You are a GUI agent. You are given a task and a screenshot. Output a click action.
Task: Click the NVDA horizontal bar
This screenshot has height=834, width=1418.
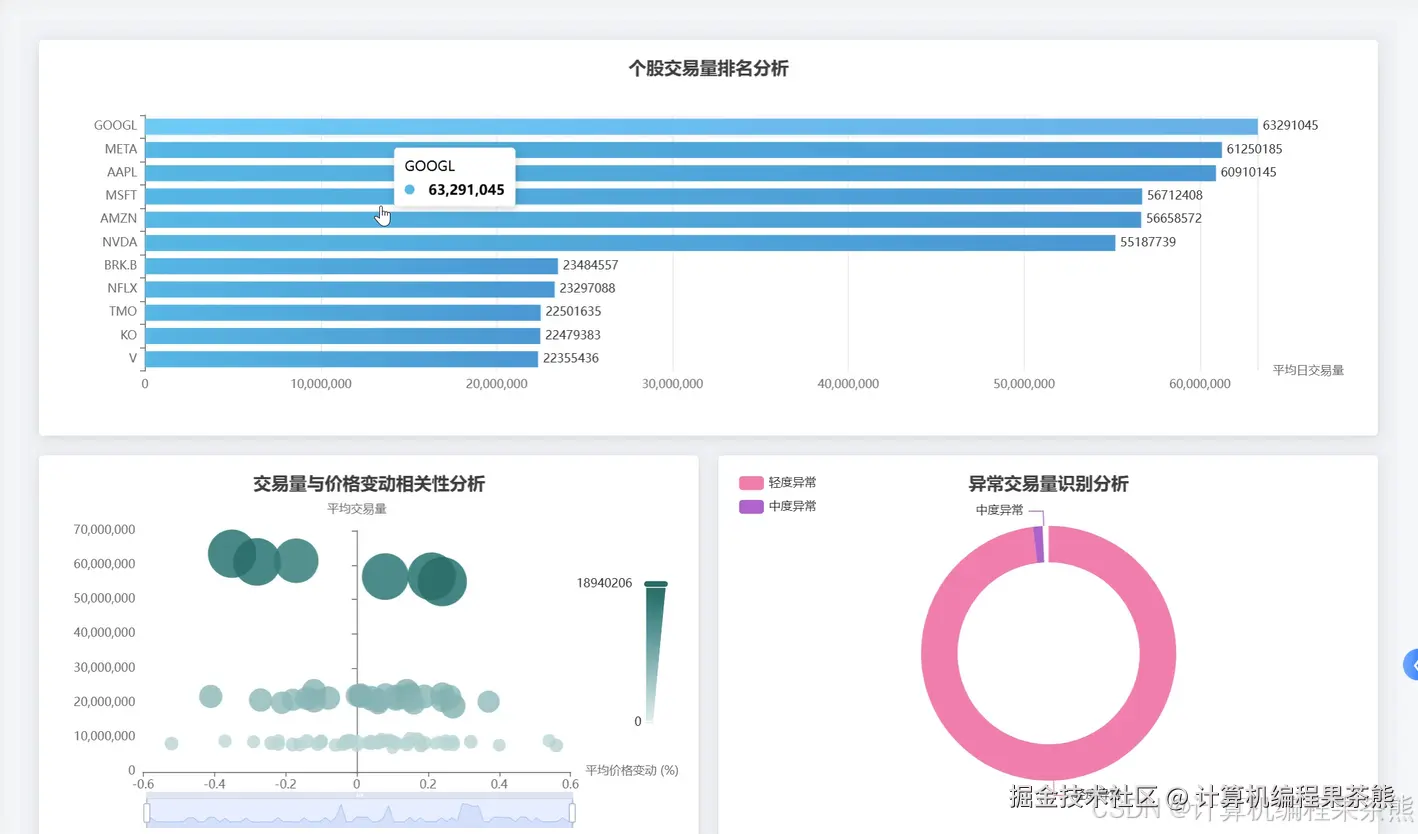[x=630, y=243]
